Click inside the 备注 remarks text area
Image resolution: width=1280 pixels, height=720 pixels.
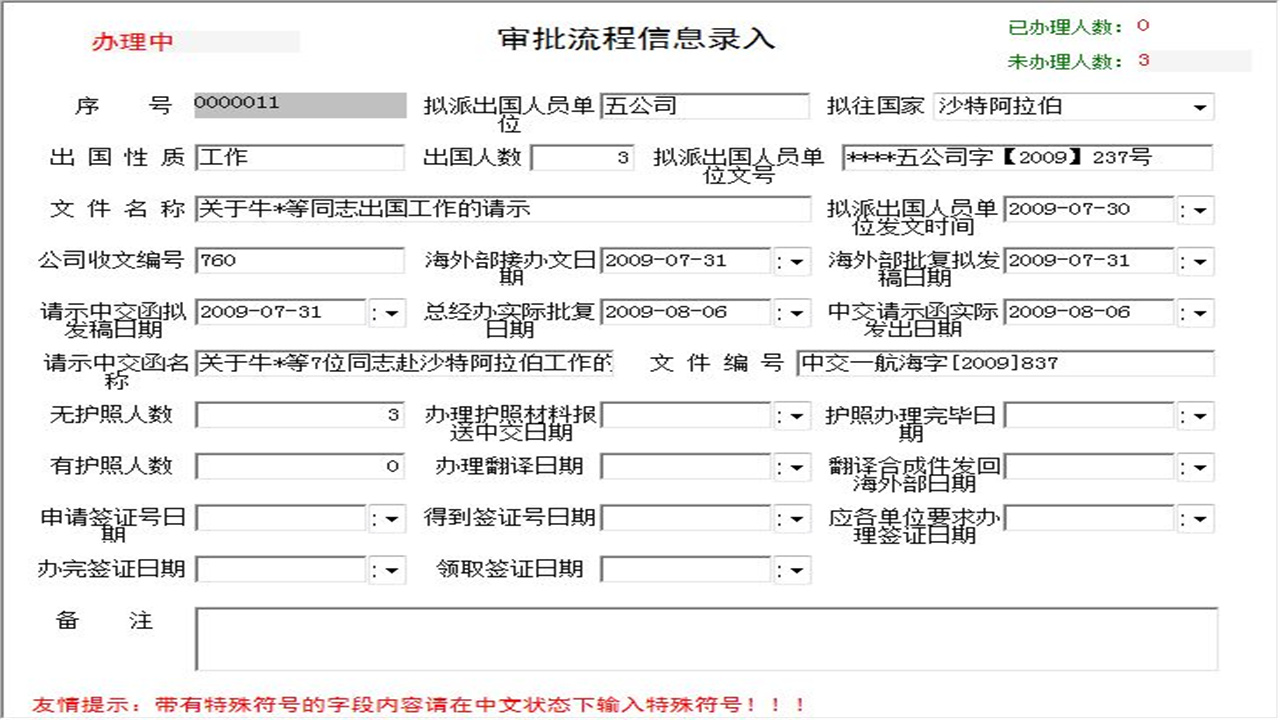(x=700, y=635)
